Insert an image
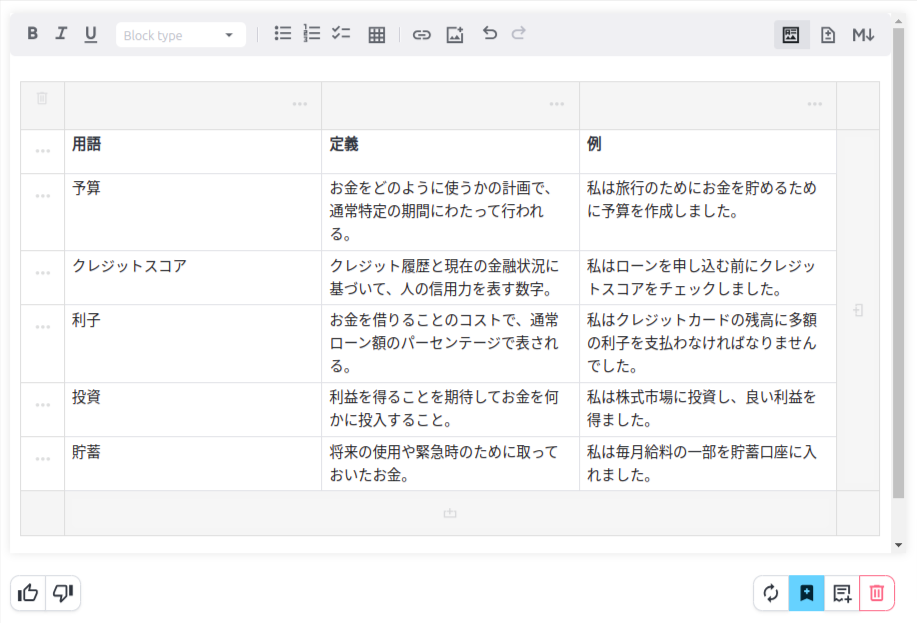The image size is (917, 623). click(x=455, y=35)
